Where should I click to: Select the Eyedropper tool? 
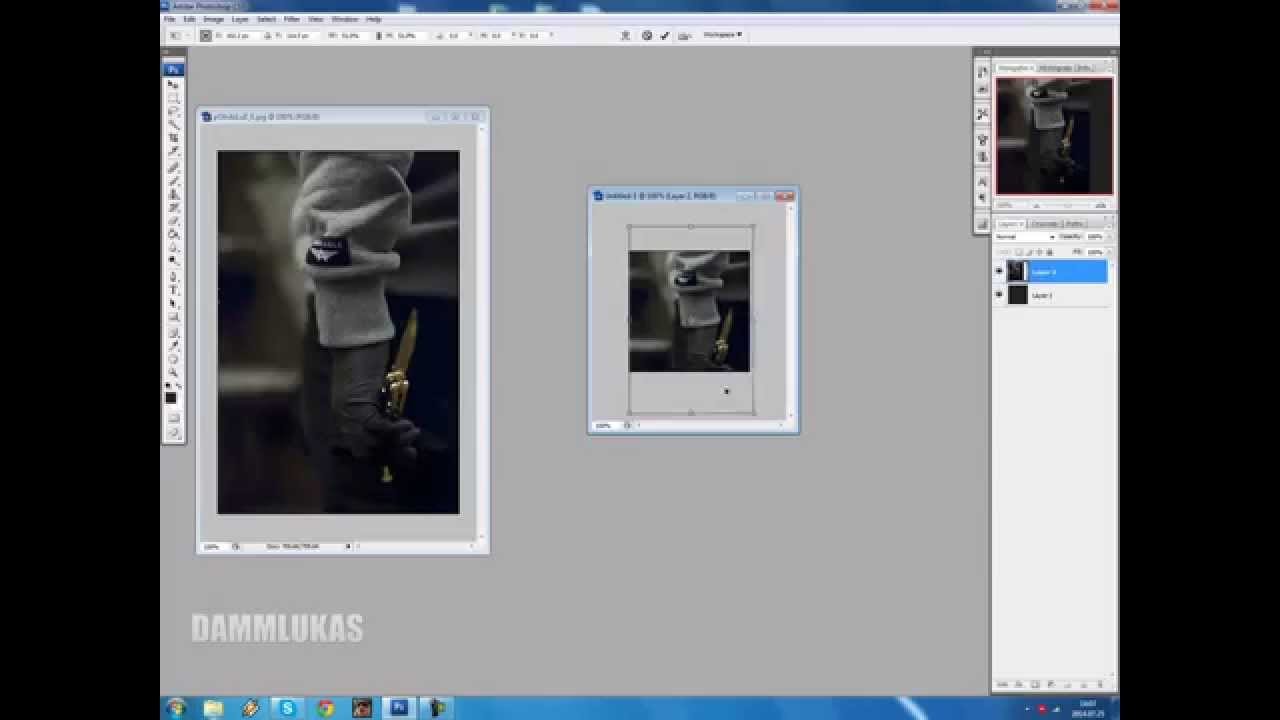173,345
